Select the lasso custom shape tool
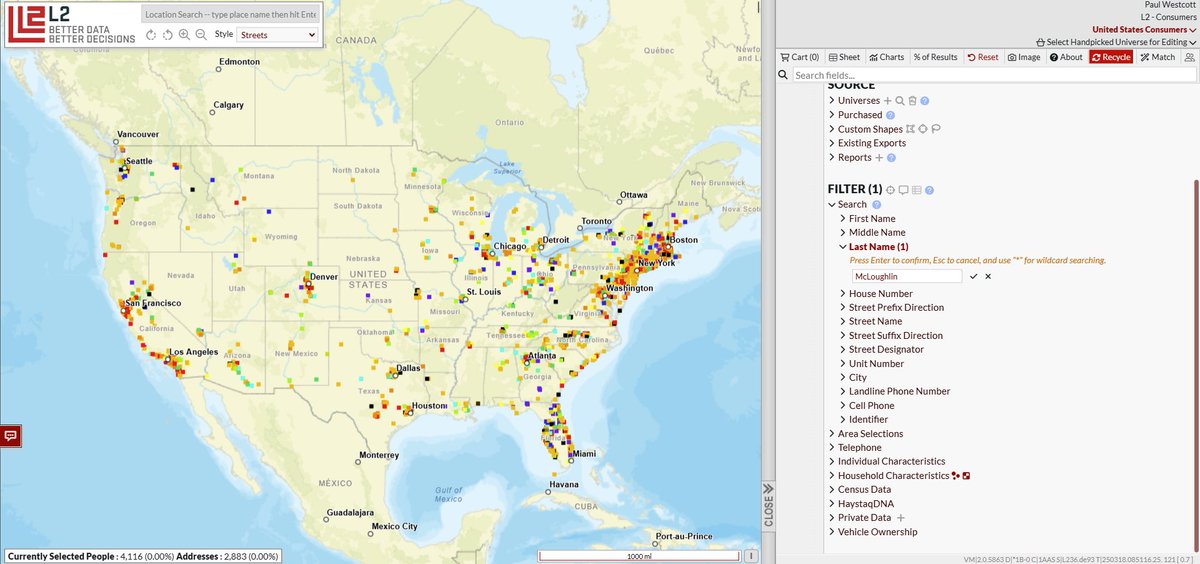1200x564 pixels. (x=936, y=129)
